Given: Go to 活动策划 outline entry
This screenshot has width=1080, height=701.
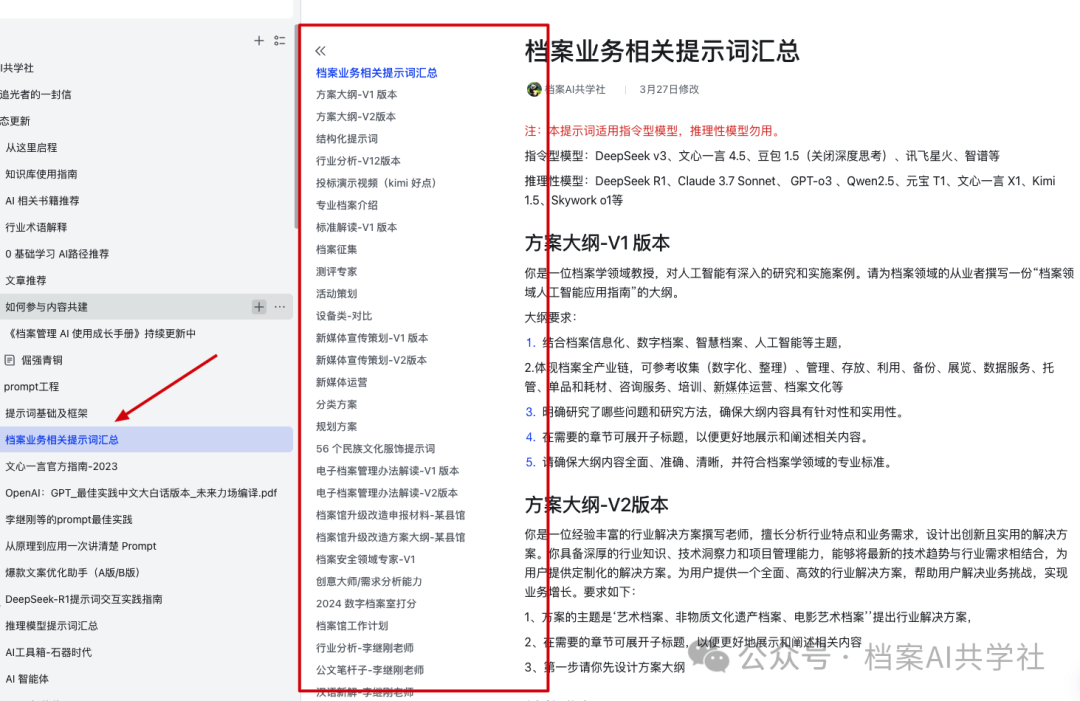Looking at the screenshot, I should (336, 293).
